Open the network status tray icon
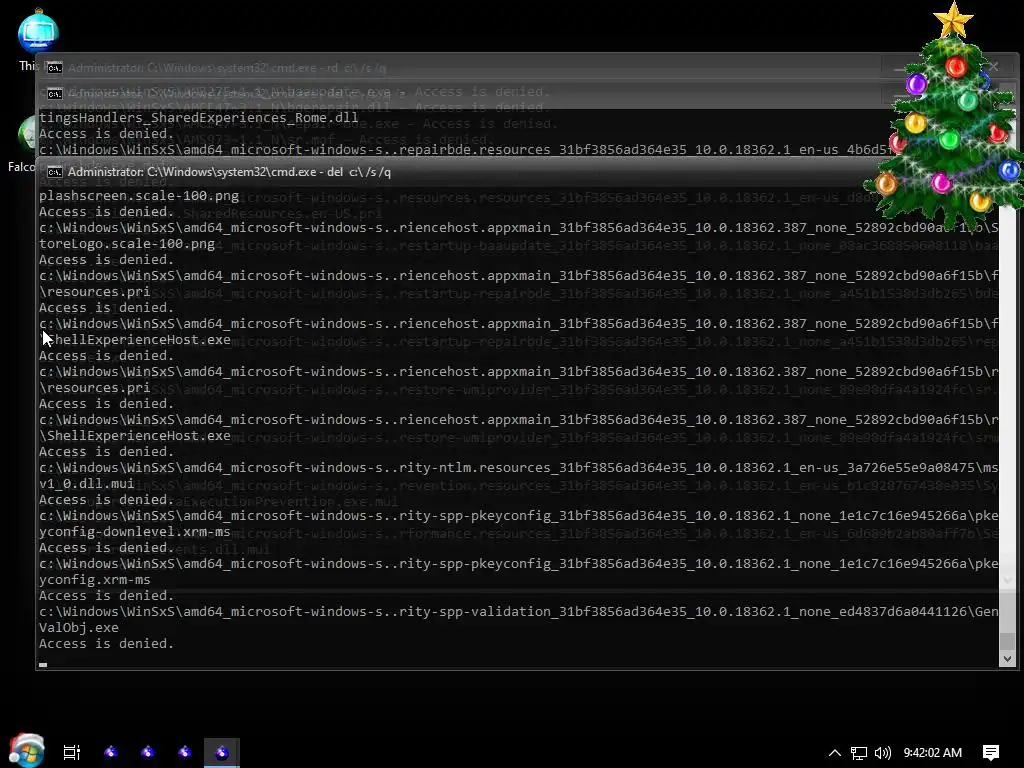Image resolution: width=1024 pixels, height=768 pixels. [859, 753]
